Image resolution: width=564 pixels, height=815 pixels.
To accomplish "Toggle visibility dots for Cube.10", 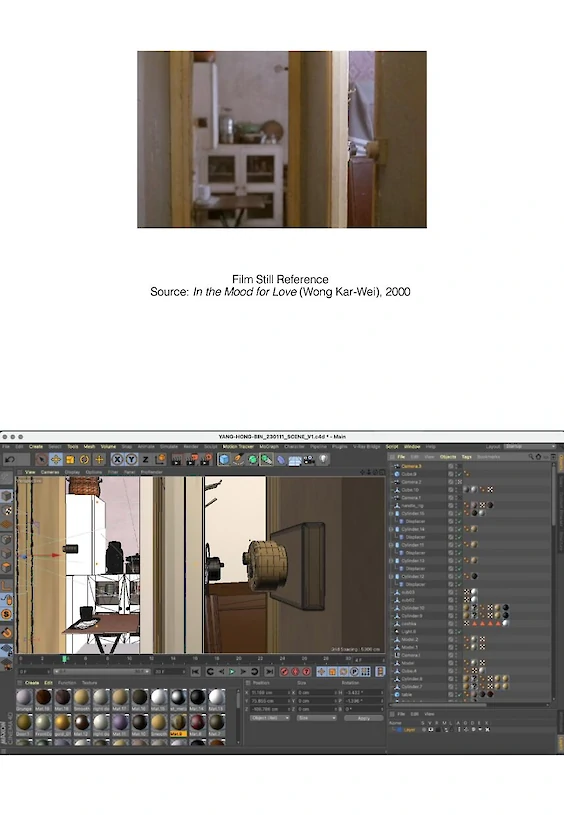I will [x=455, y=490].
